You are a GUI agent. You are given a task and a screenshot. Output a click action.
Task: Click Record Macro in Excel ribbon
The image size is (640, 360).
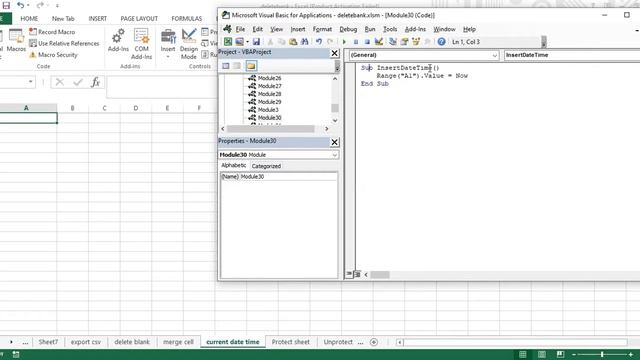click(52, 32)
